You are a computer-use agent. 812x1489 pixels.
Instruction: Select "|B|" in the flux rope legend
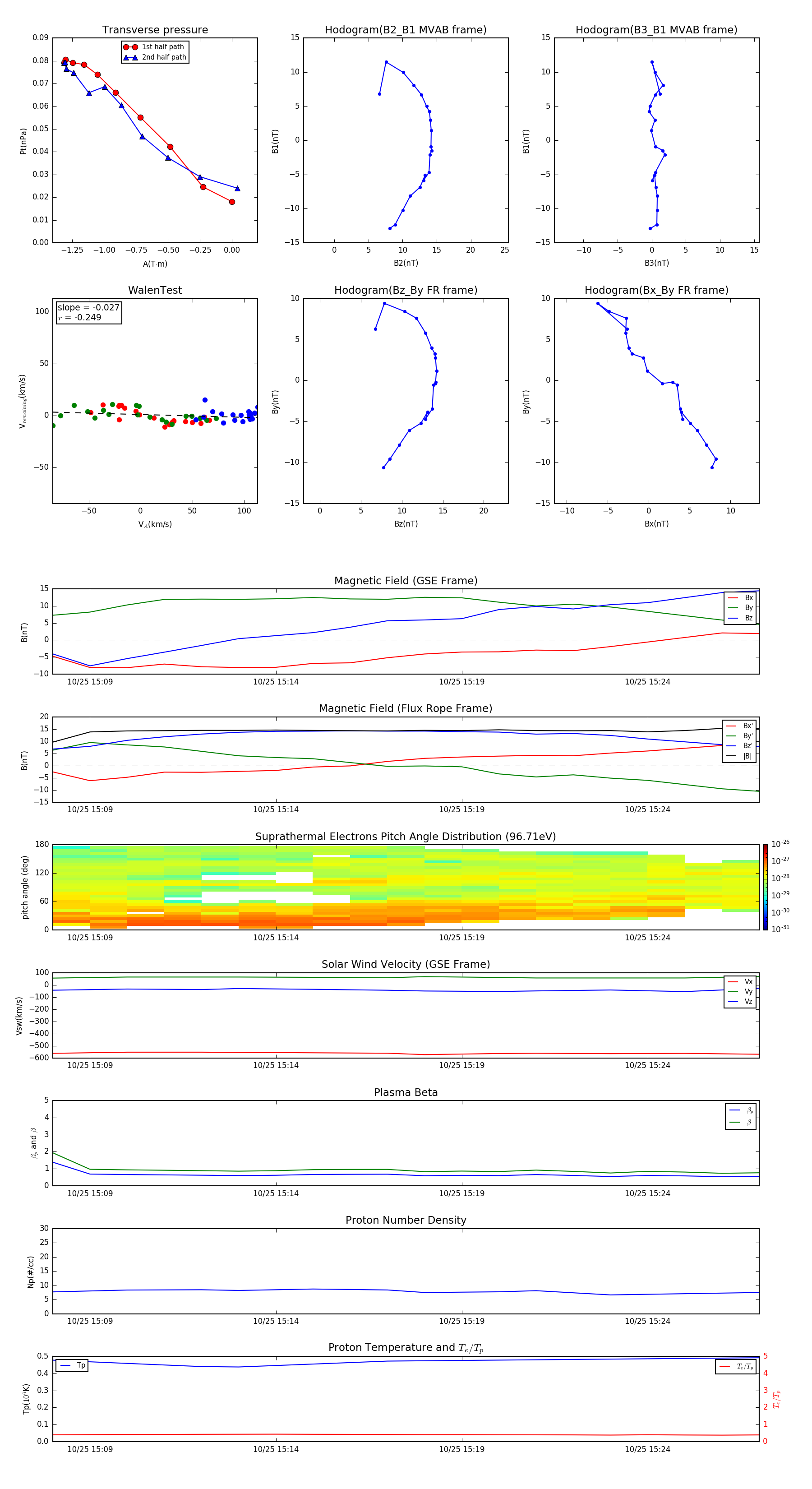740,756
